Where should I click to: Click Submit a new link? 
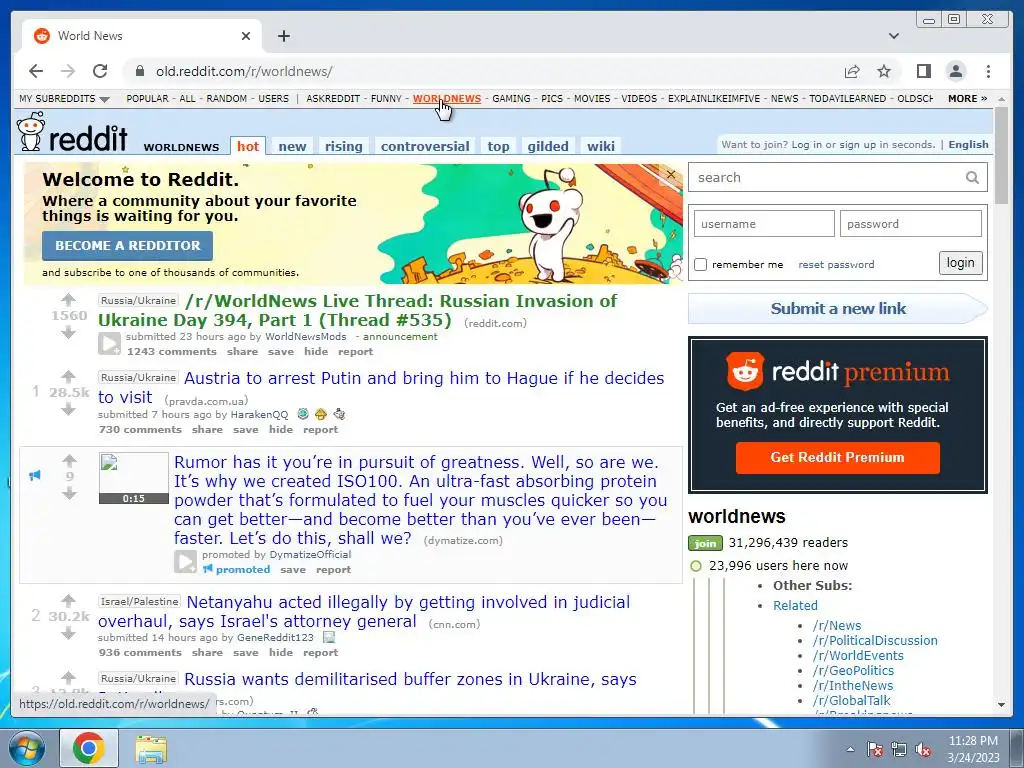838,308
